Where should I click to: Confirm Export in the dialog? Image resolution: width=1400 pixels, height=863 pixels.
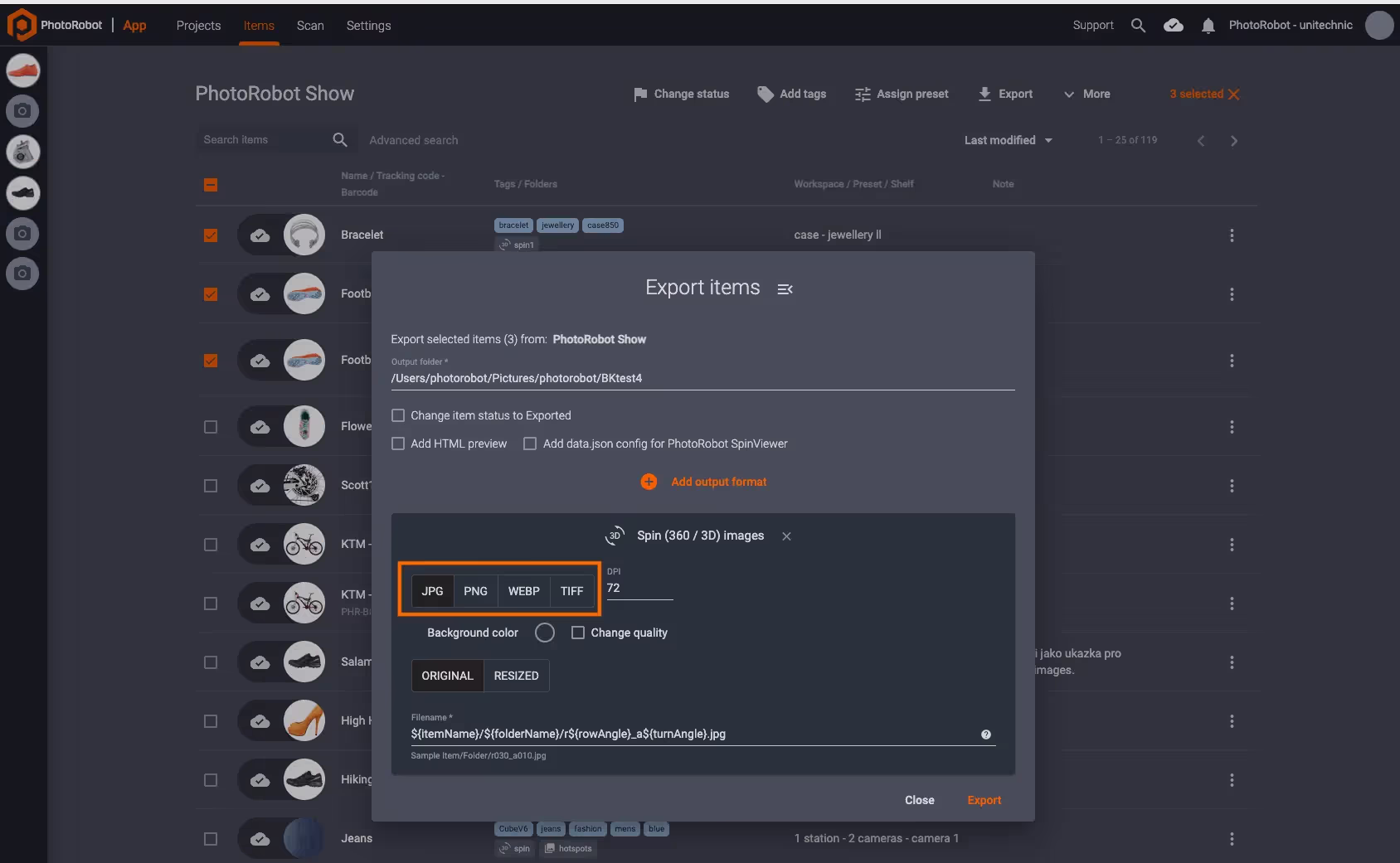coord(984,800)
